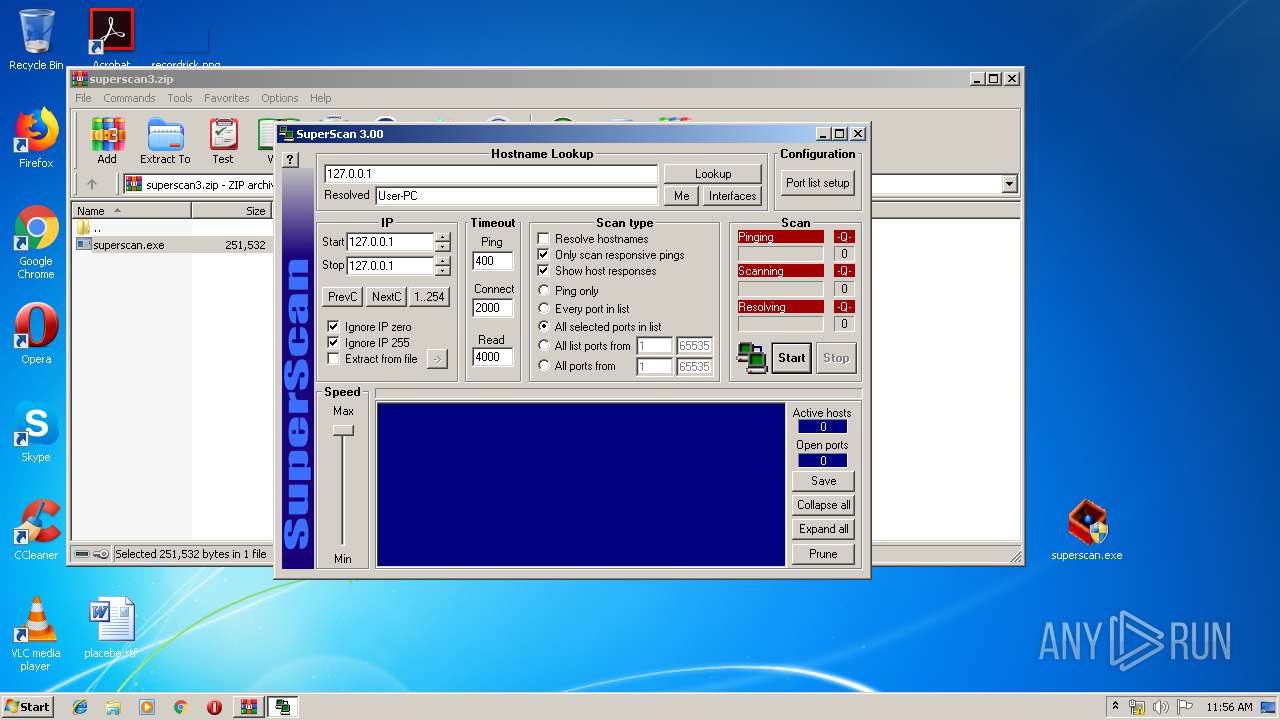Open WinRAR File menu
Screen dimensions: 1280x720
tap(83, 98)
